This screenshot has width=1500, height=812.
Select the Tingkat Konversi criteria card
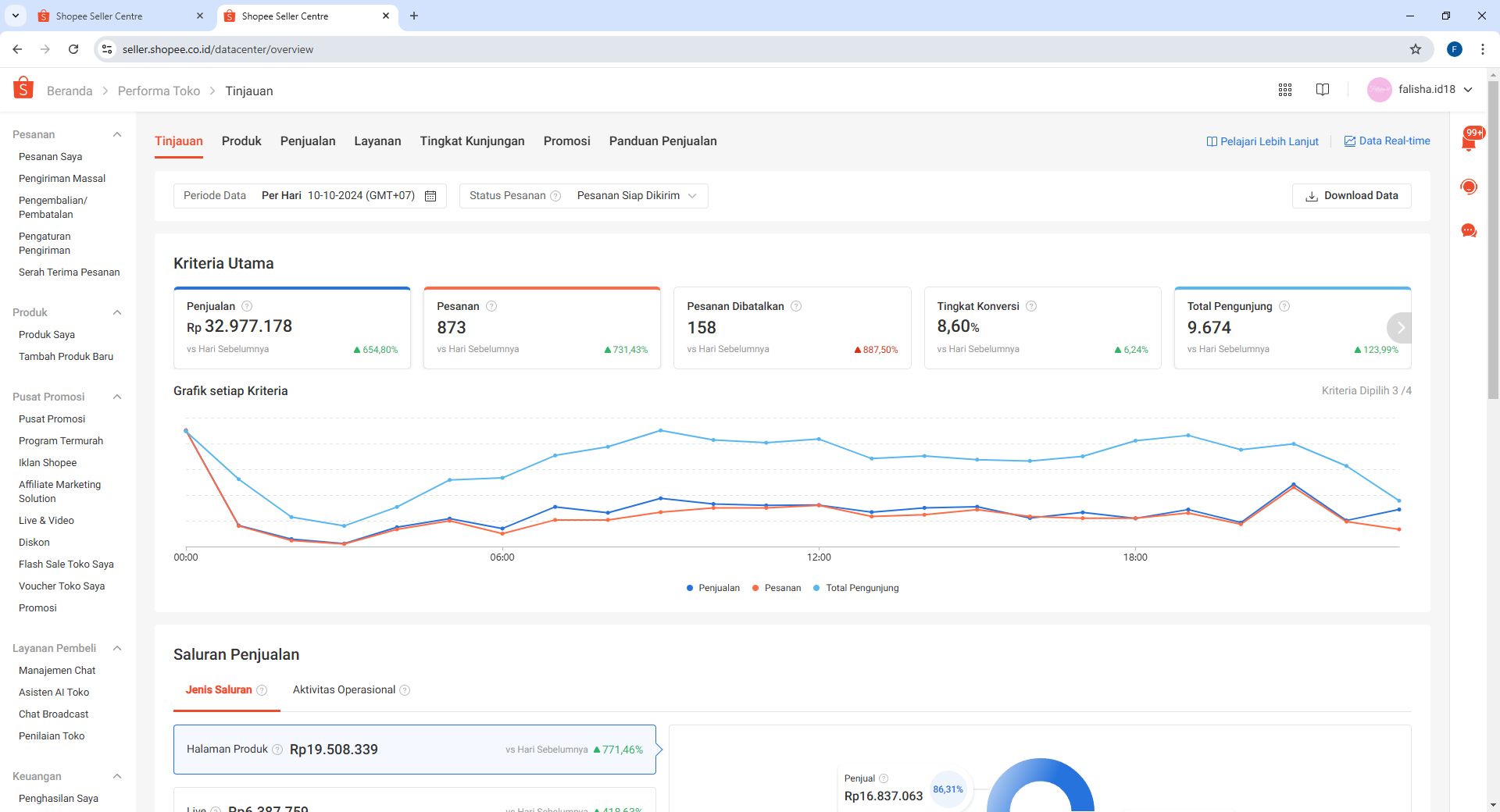1042,328
